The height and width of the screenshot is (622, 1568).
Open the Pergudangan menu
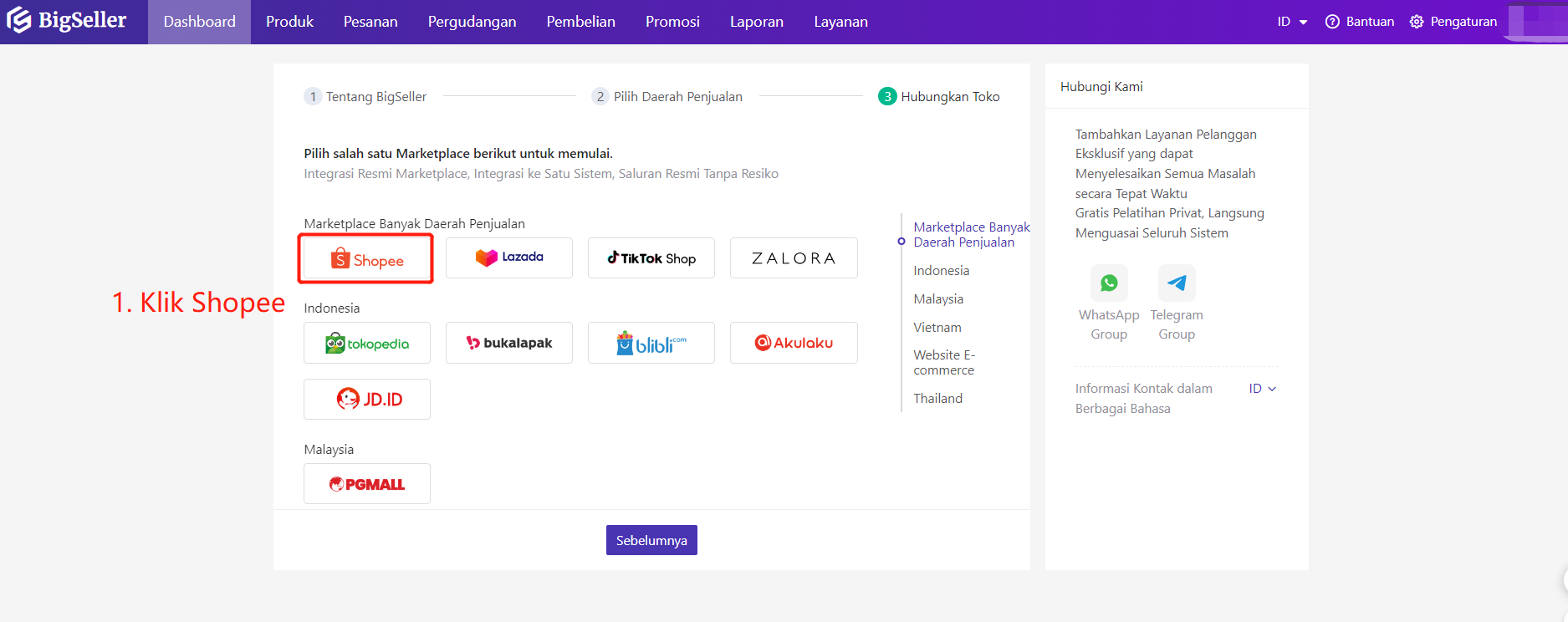472,22
